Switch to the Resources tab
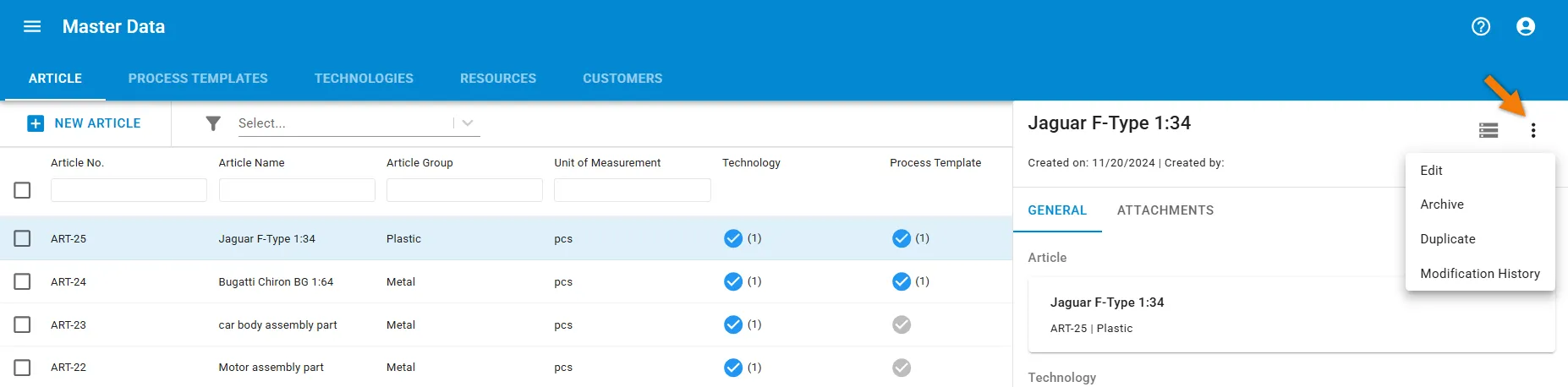Screen dimensions: 1568x387 point(498,79)
